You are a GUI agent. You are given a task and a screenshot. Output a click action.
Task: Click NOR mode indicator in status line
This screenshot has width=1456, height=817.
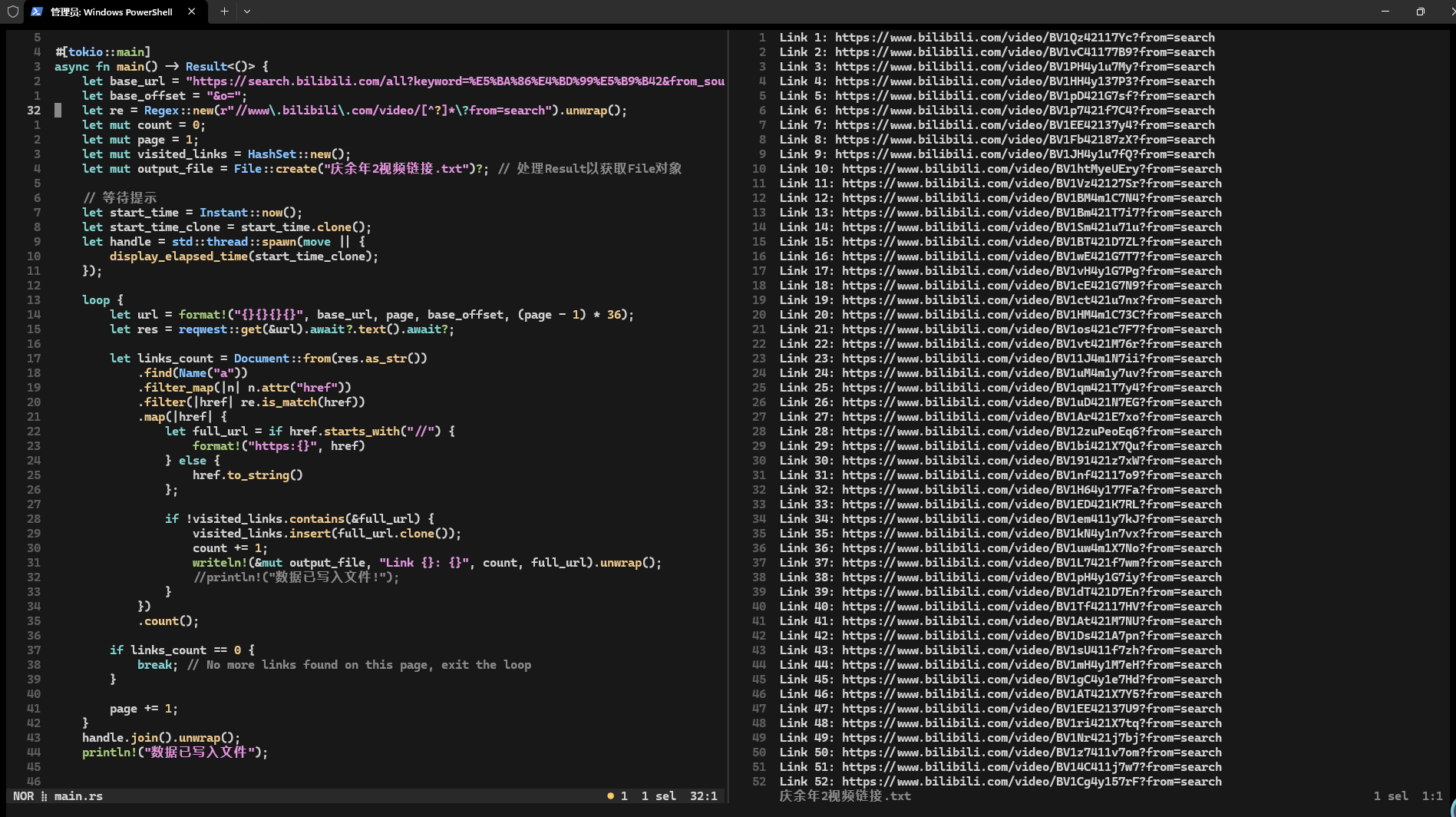click(x=23, y=796)
